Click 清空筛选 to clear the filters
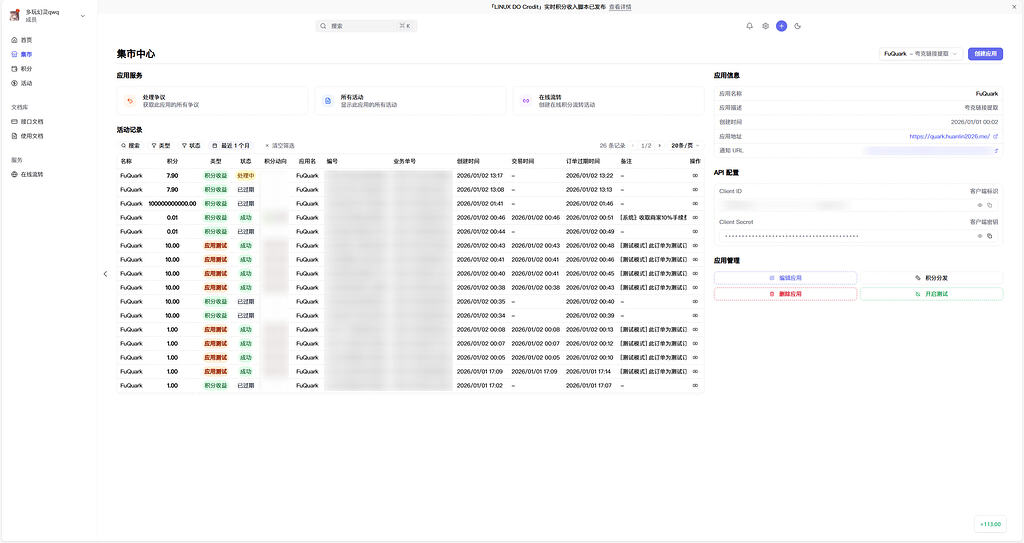1024x543 pixels. (x=280, y=146)
